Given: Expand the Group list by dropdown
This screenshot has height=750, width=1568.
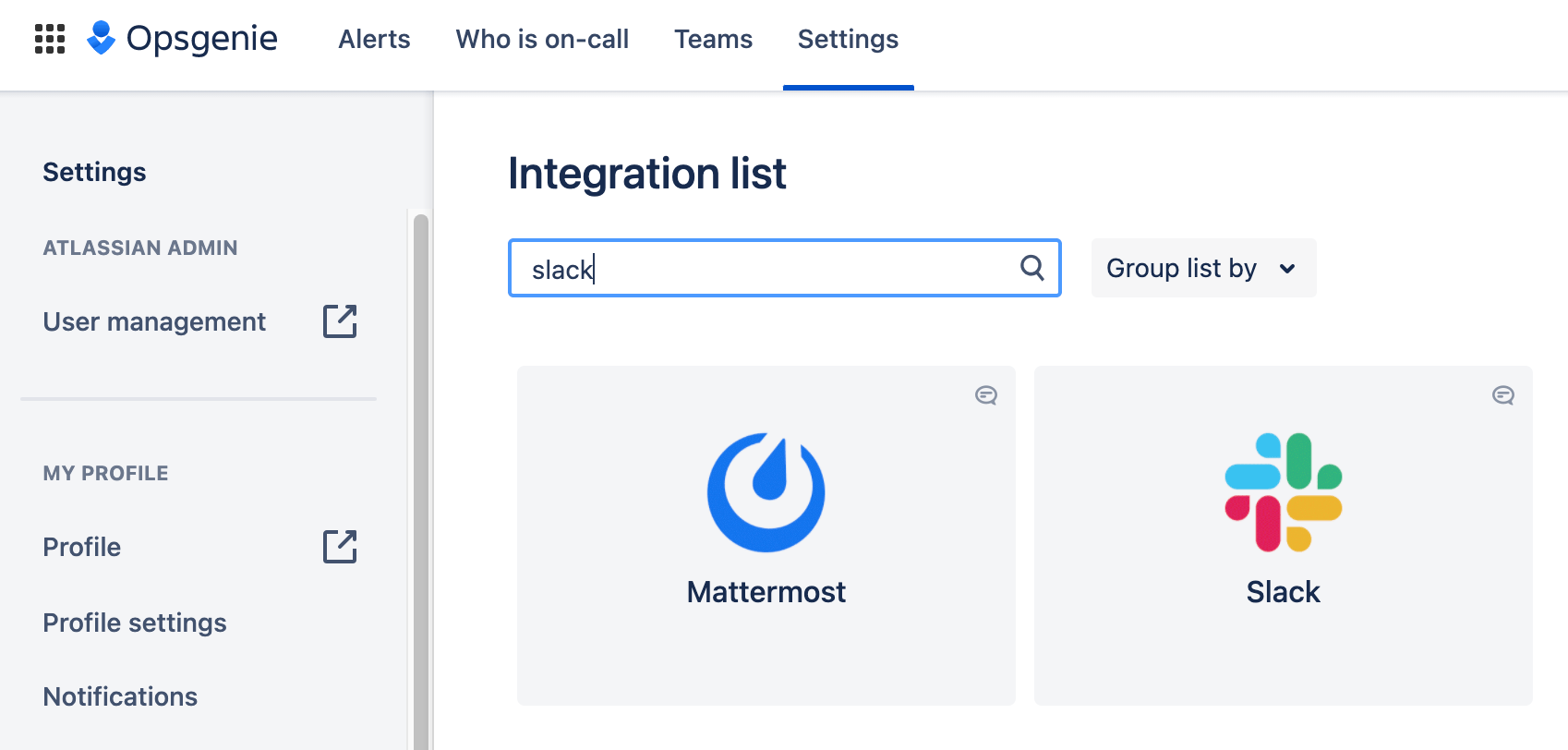Looking at the screenshot, I should pos(1202,268).
